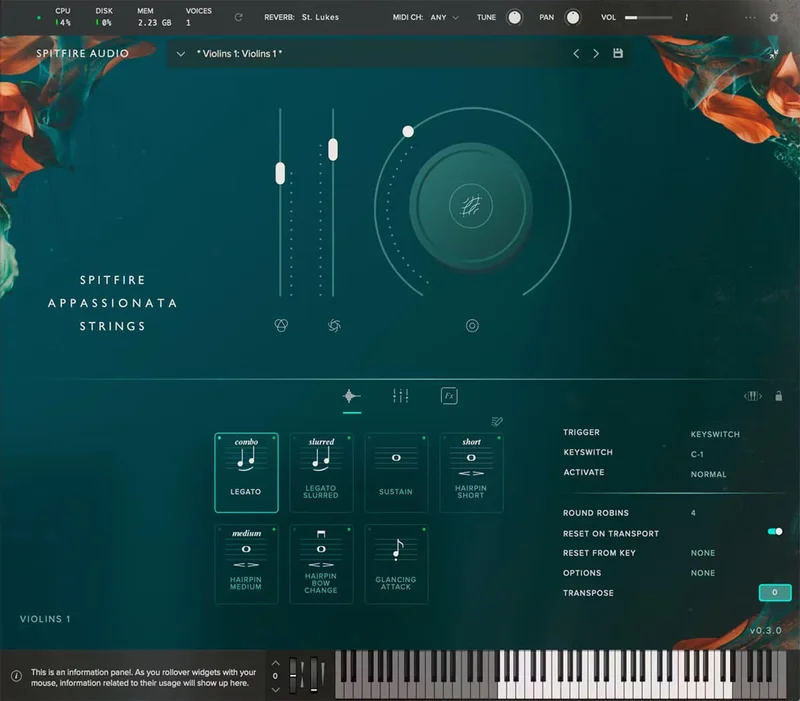Screen dimensions: 800x701
Task: Click the Voices 1 readout
Action: click(198, 17)
